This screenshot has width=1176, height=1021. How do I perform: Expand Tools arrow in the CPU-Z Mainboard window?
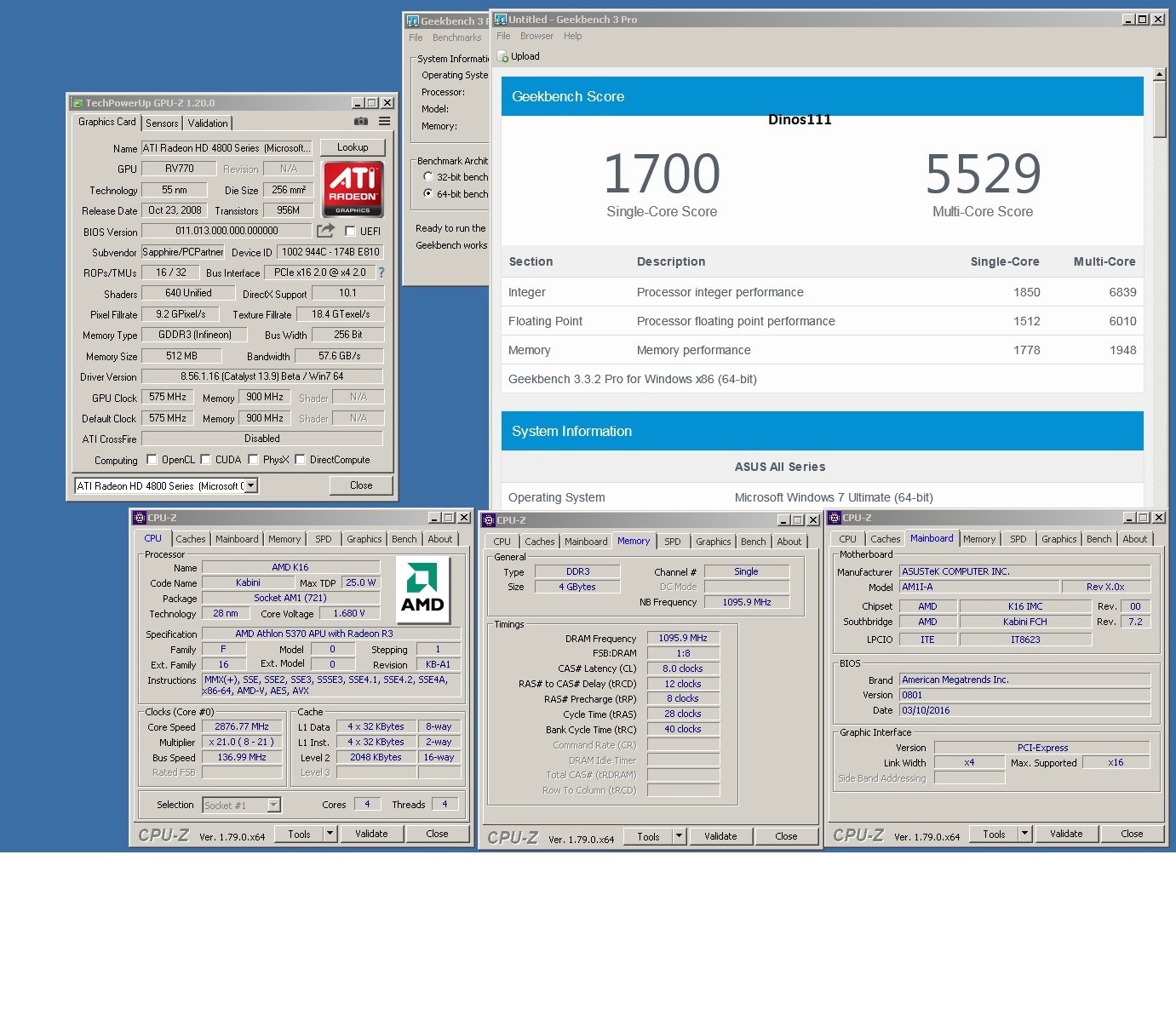[1024, 834]
